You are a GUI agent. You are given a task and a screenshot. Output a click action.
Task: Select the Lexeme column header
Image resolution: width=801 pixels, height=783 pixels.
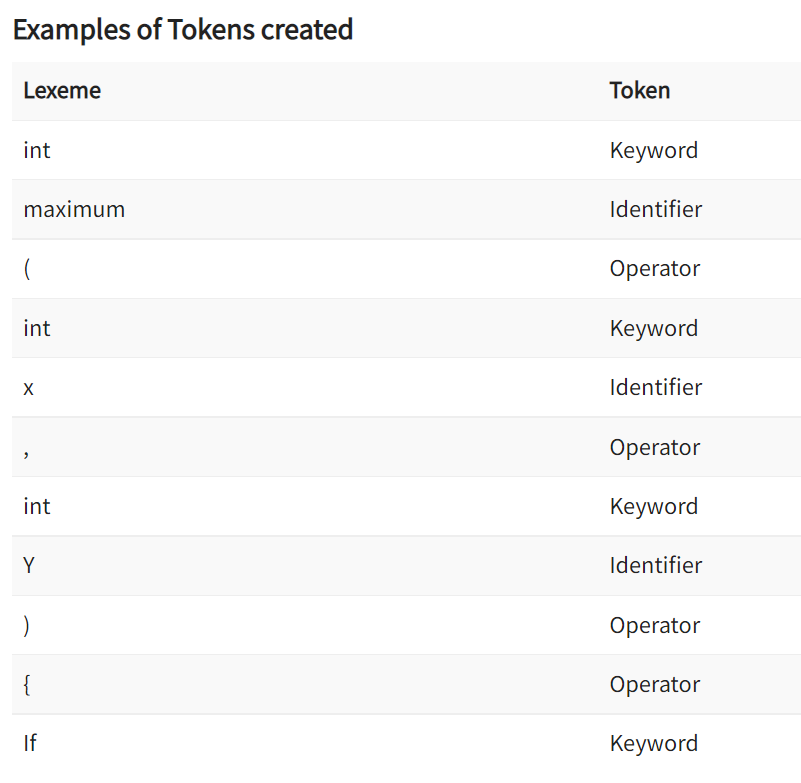62,91
